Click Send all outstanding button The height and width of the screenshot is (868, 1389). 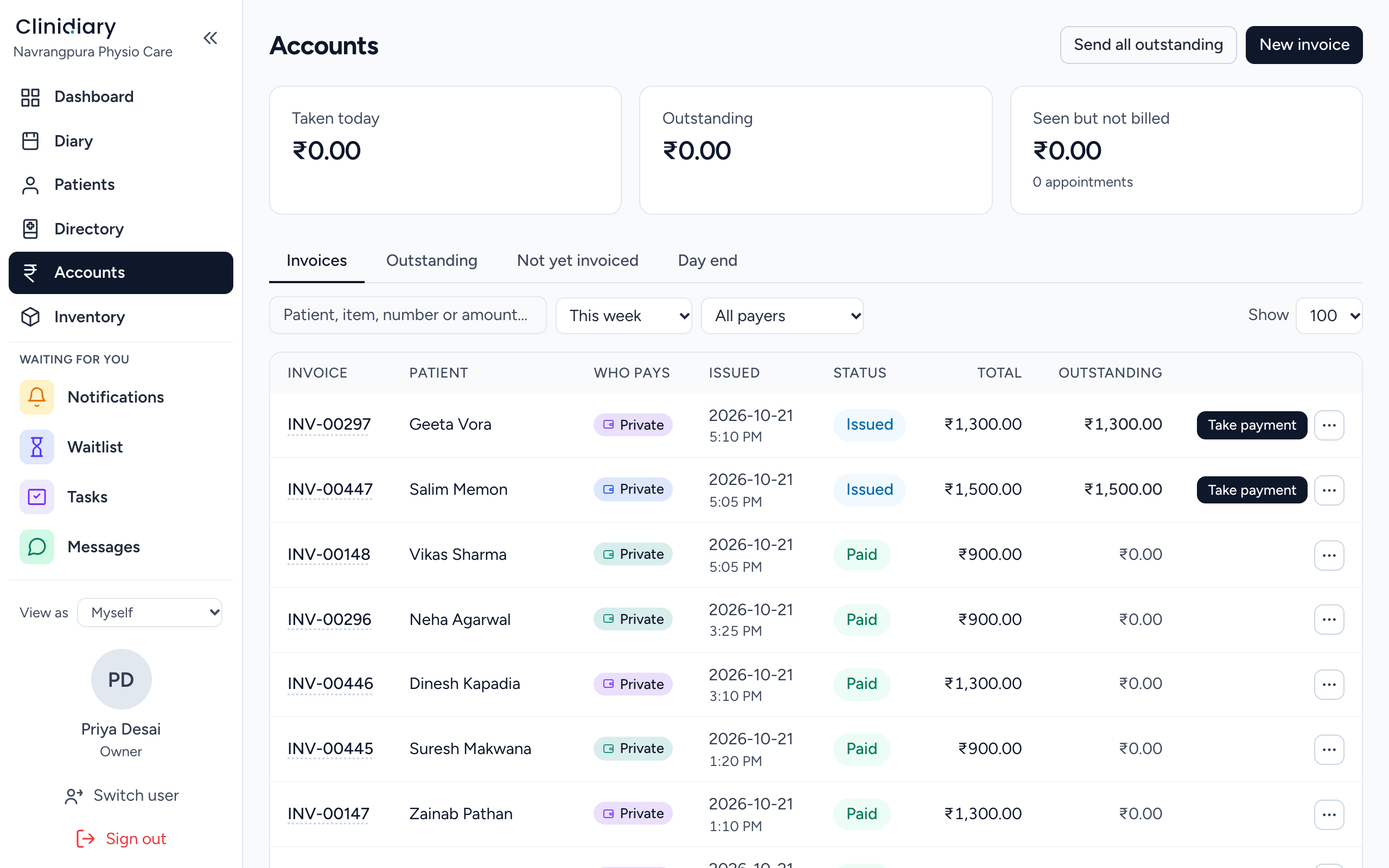(x=1148, y=45)
